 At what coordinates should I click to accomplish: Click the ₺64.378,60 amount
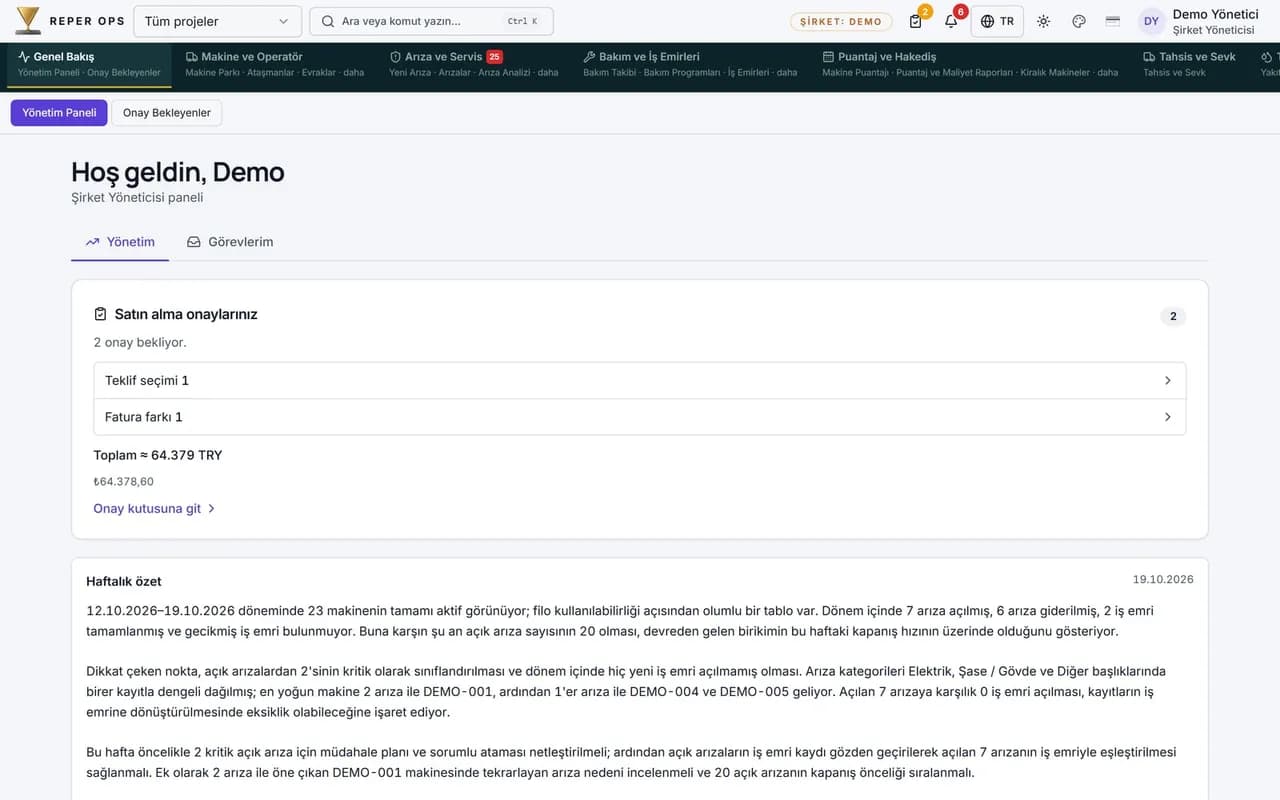point(124,481)
